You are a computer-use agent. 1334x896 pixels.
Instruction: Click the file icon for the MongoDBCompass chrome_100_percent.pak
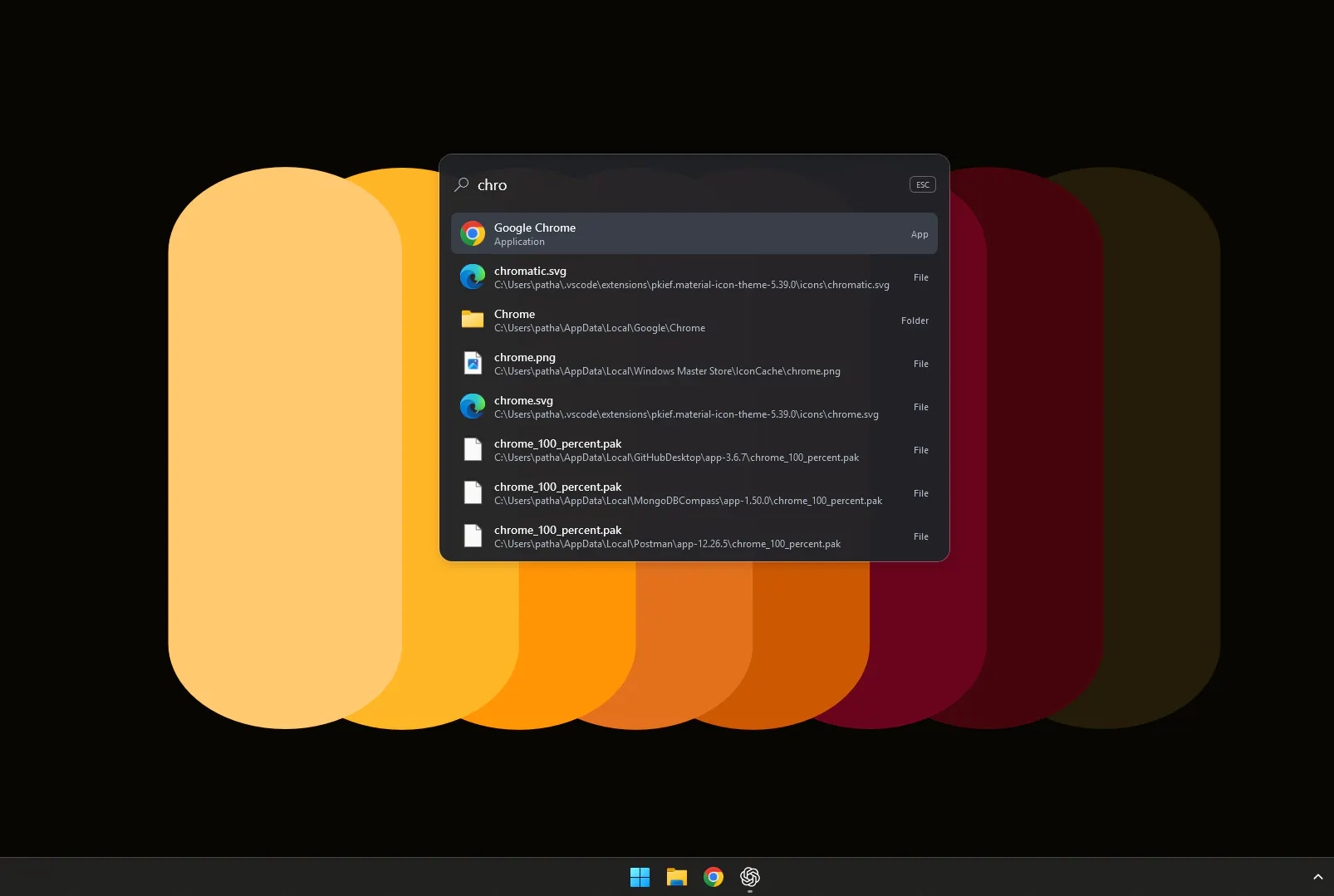[x=473, y=492]
